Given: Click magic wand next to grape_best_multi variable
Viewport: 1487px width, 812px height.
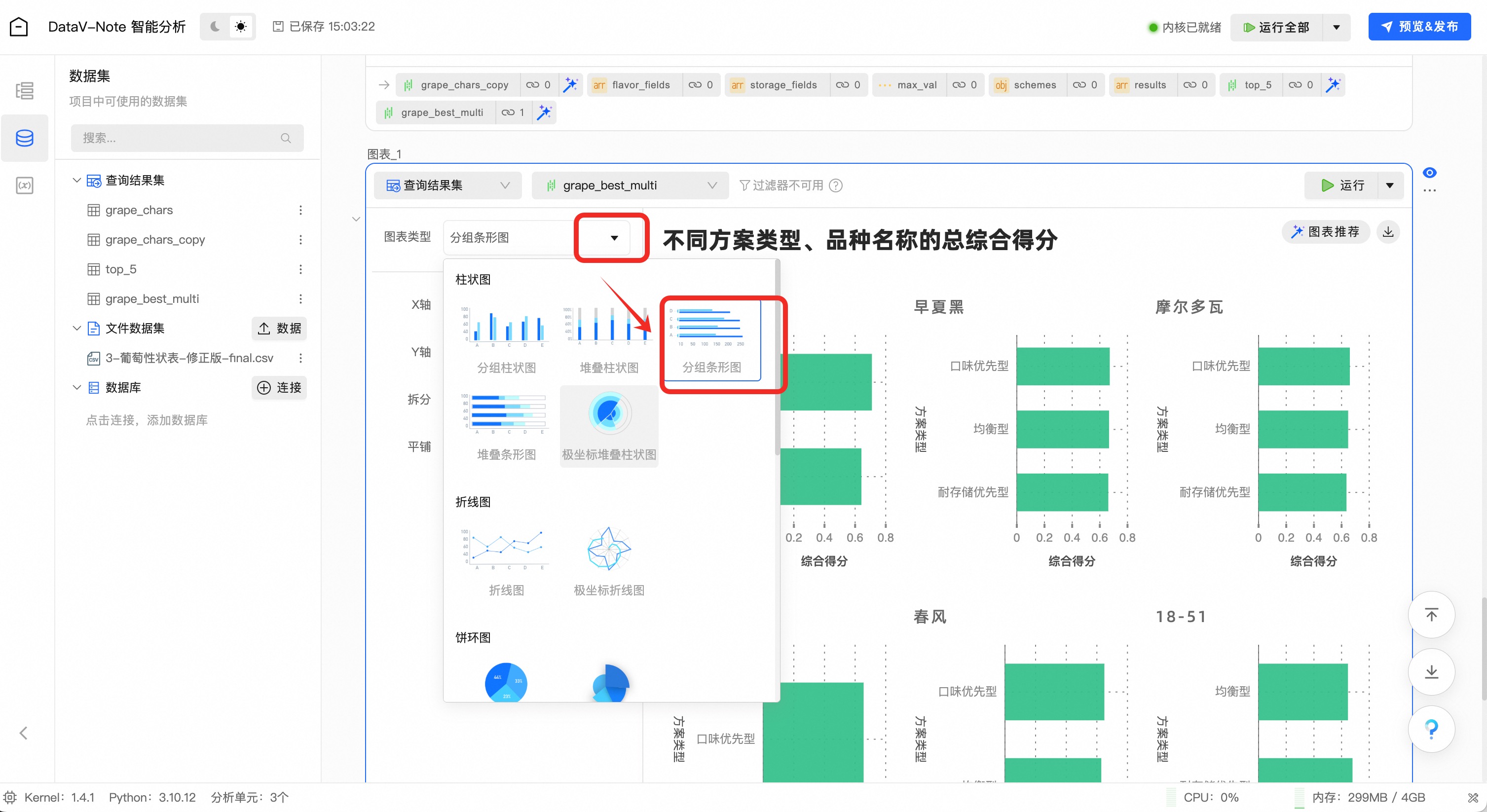Looking at the screenshot, I should point(544,112).
